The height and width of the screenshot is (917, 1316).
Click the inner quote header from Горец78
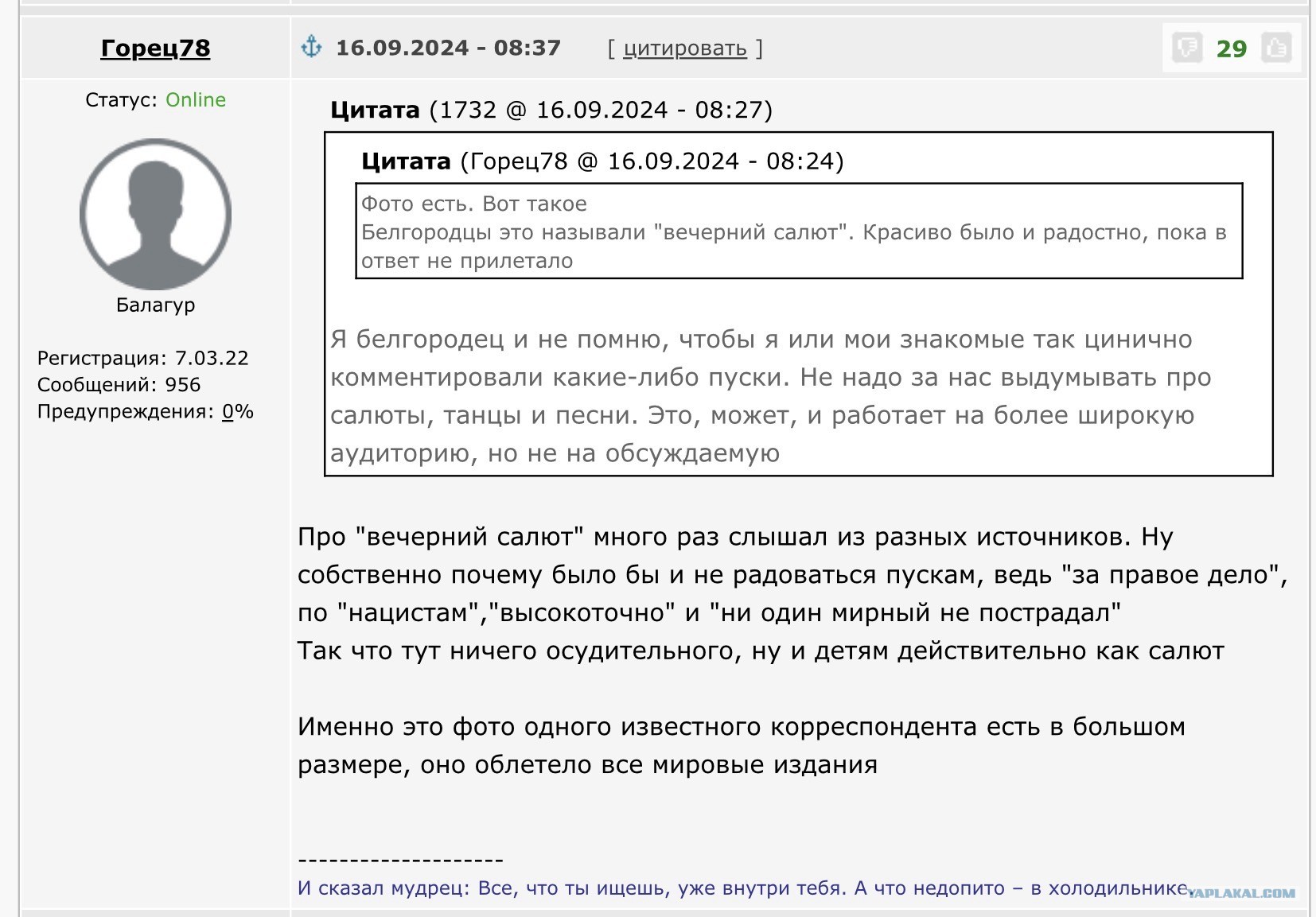(602, 161)
